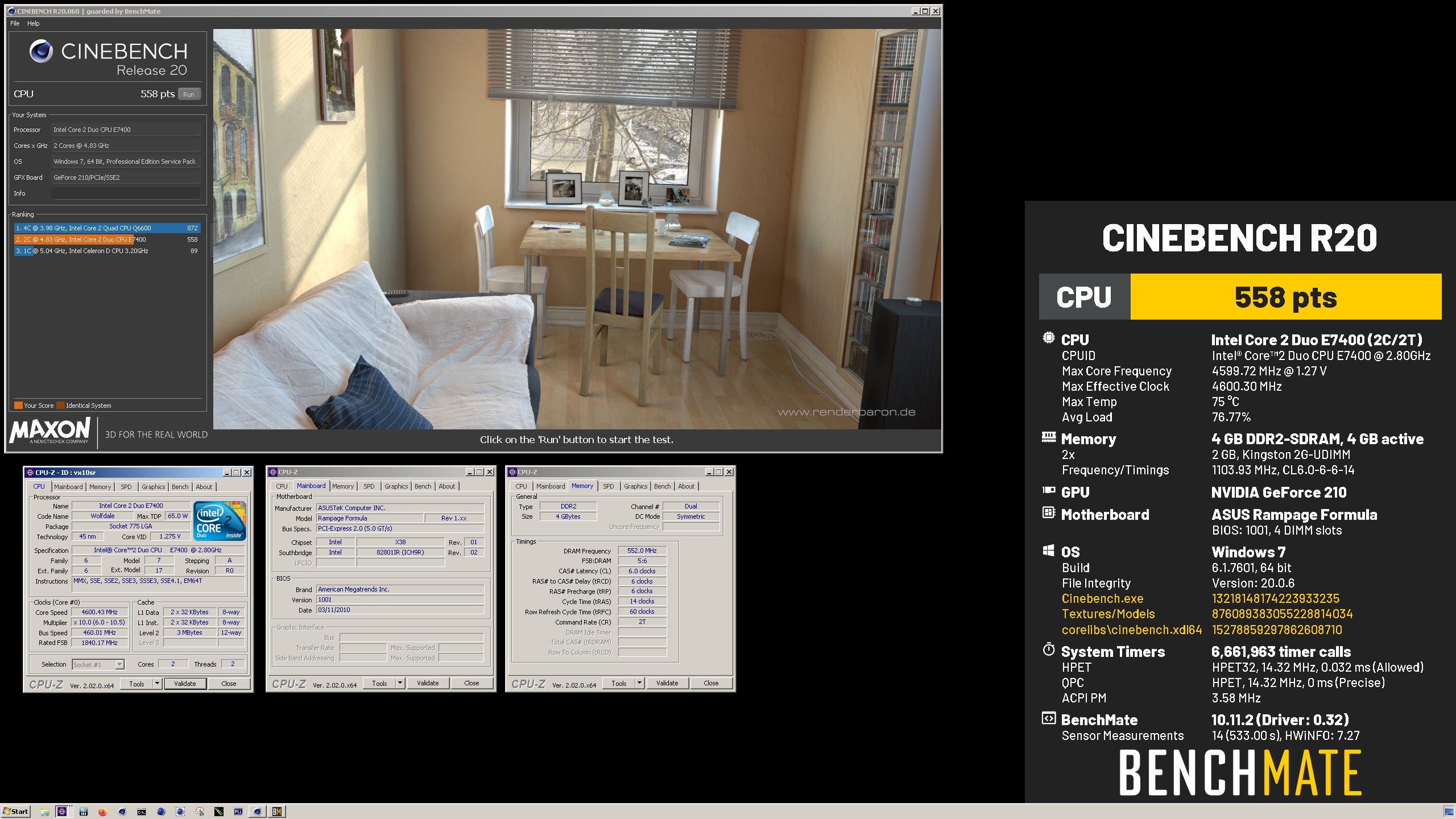The image size is (1456, 819).
Task: Click the Core Speed value 4600.43 MHz
Action: 100,612
